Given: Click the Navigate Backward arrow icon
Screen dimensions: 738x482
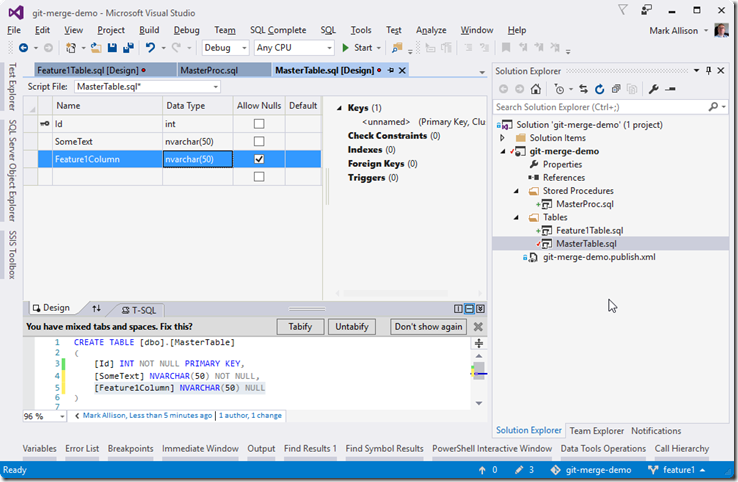Looking at the screenshot, I should pyautogui.click(x=23, y=48).
